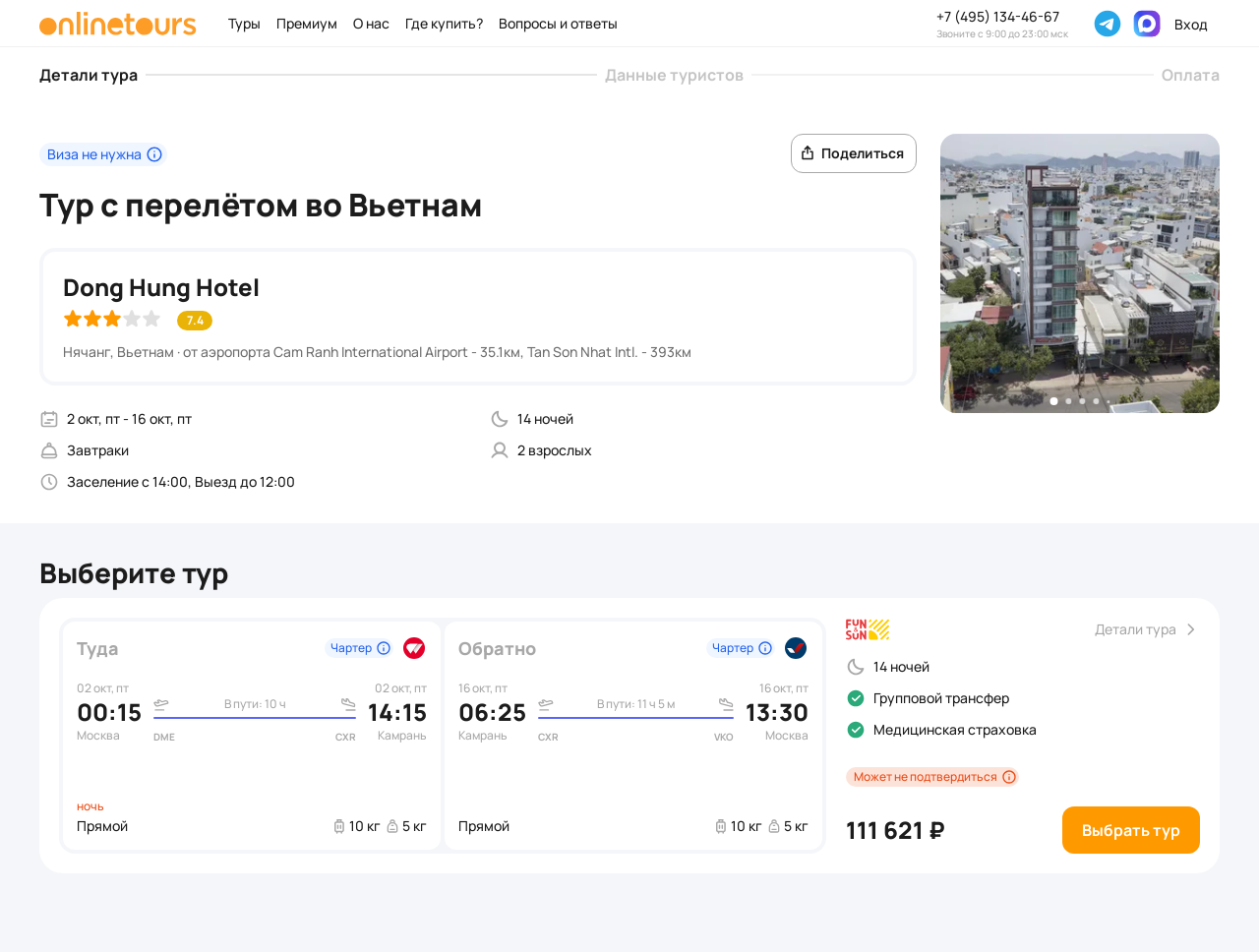1259x952 pixels.
Task: Click В пути: 10 ч duration text
Action: click(x=255, y=704)
